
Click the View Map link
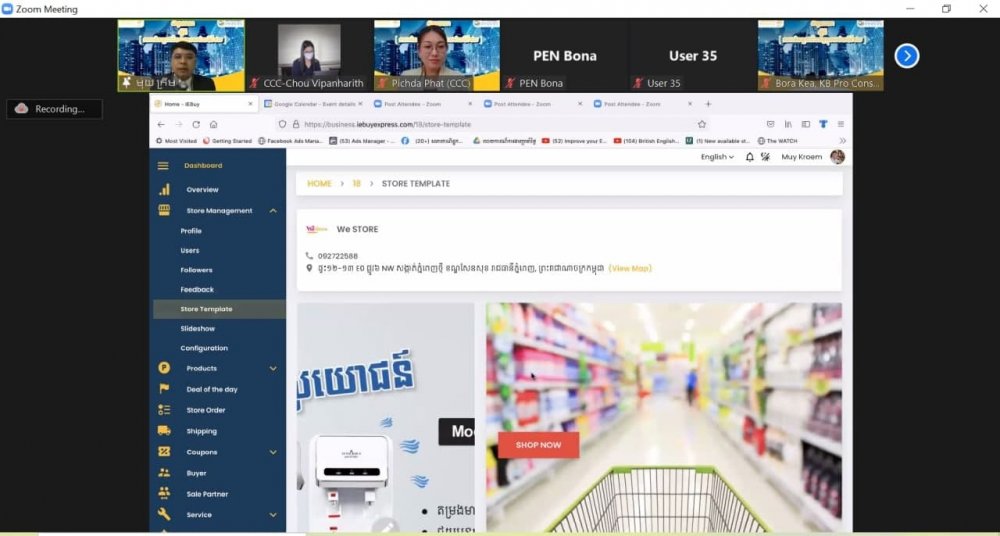[630, 268]
